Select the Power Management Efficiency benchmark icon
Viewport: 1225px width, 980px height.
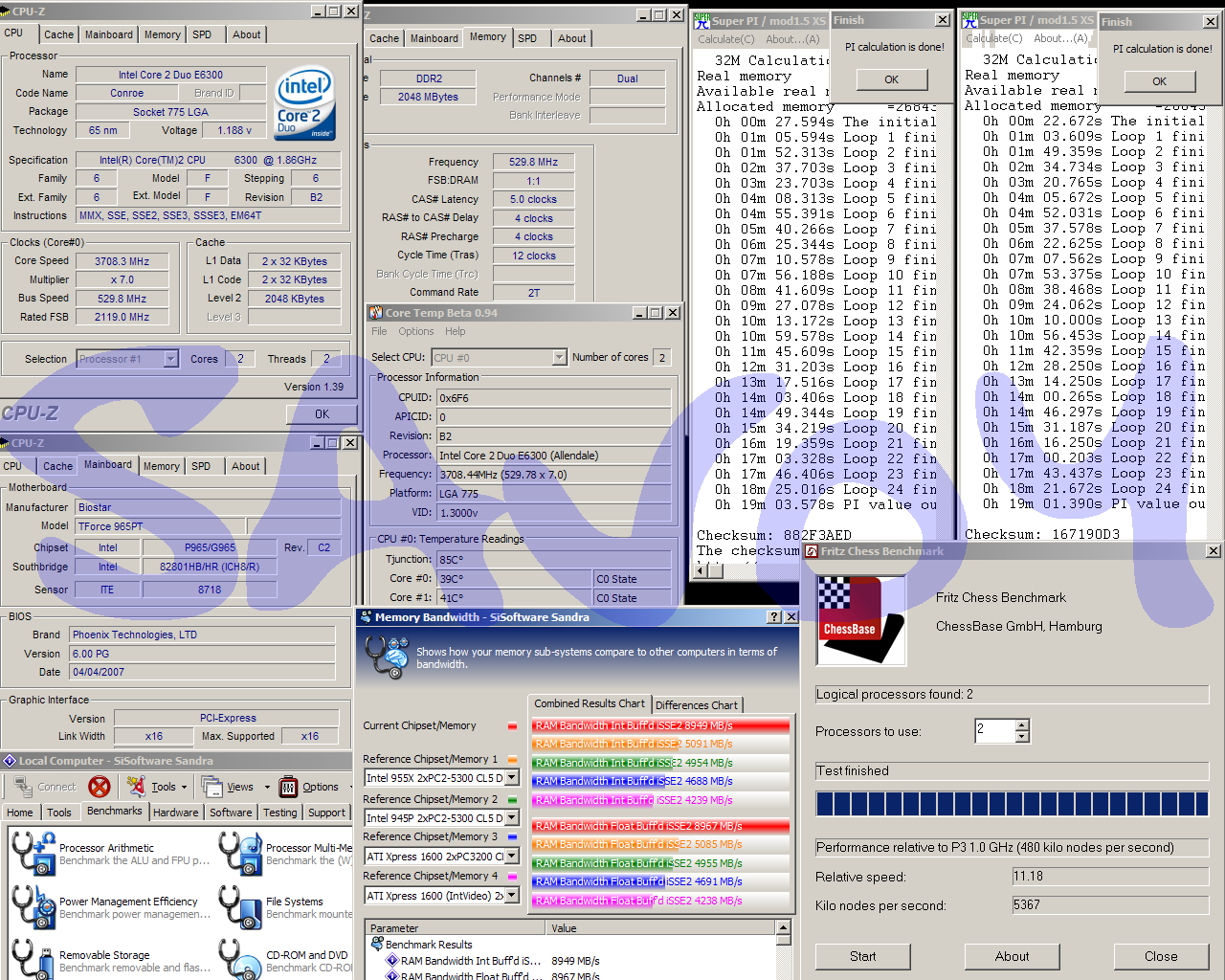pos(33,906)
